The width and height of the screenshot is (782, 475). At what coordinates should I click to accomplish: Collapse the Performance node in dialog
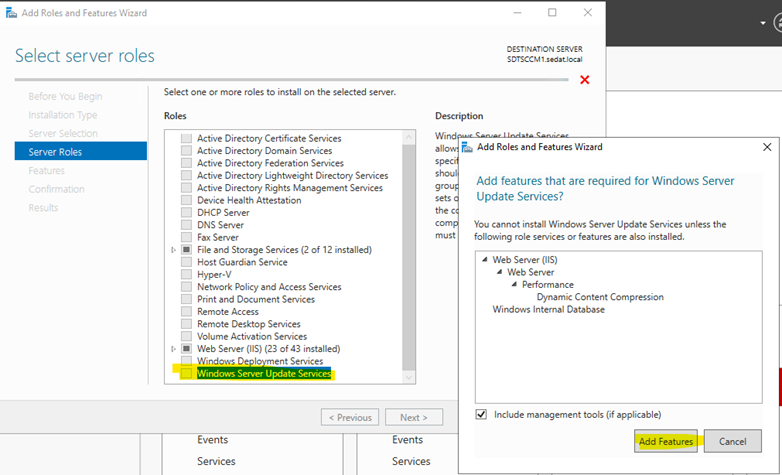tap(514, 284)
